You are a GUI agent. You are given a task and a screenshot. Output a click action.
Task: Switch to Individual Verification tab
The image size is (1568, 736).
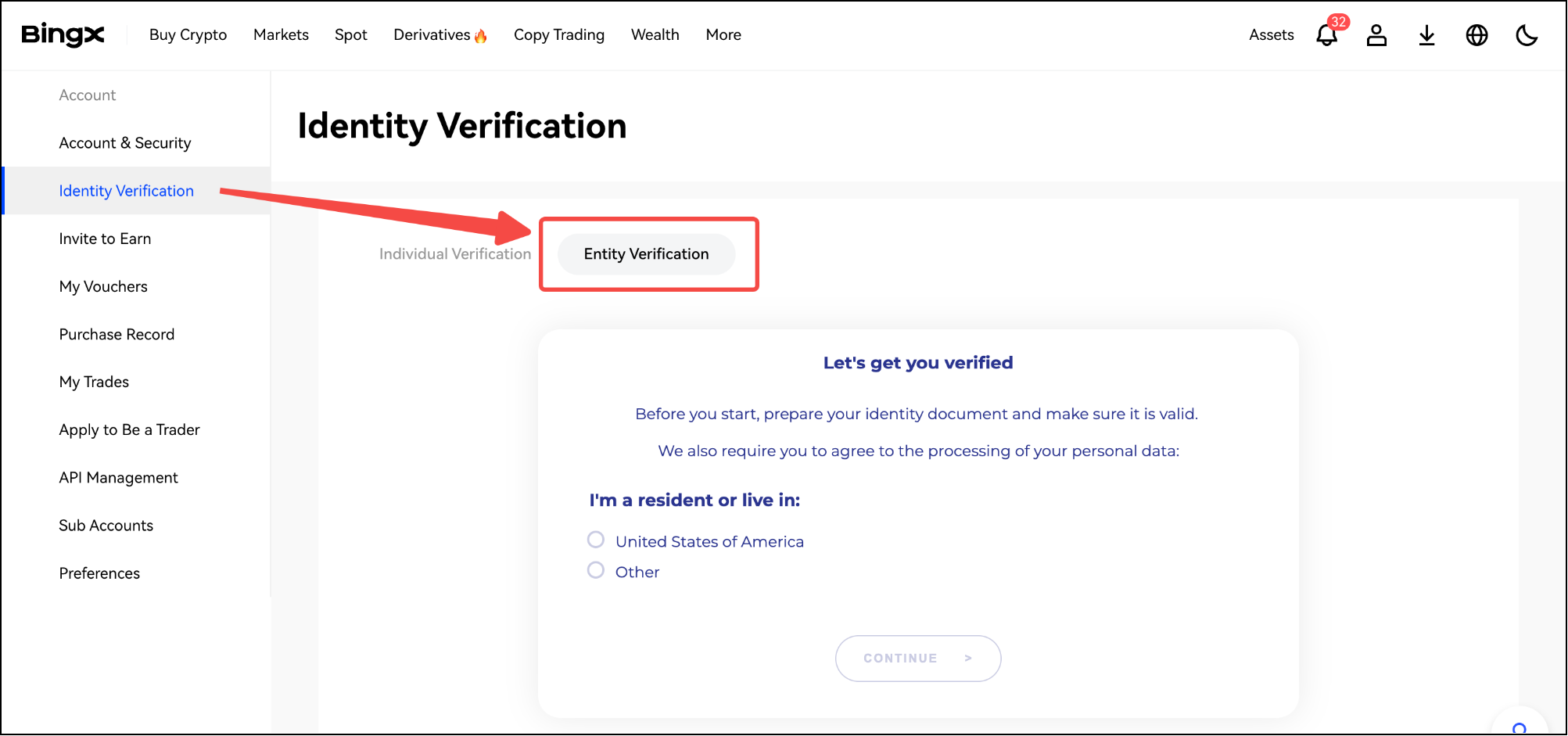coord(455,254)
